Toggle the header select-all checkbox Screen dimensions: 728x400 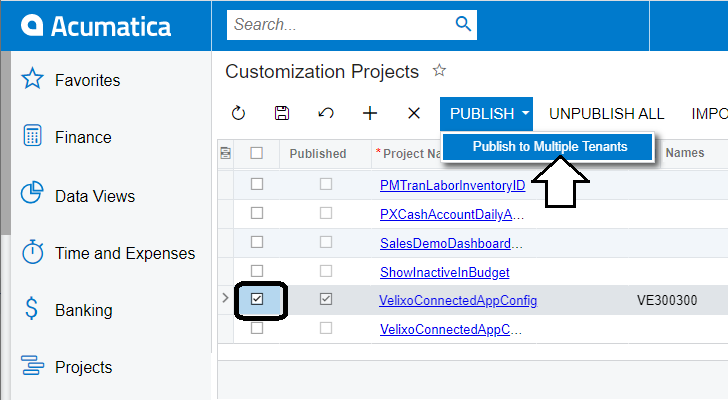(257, 153)
